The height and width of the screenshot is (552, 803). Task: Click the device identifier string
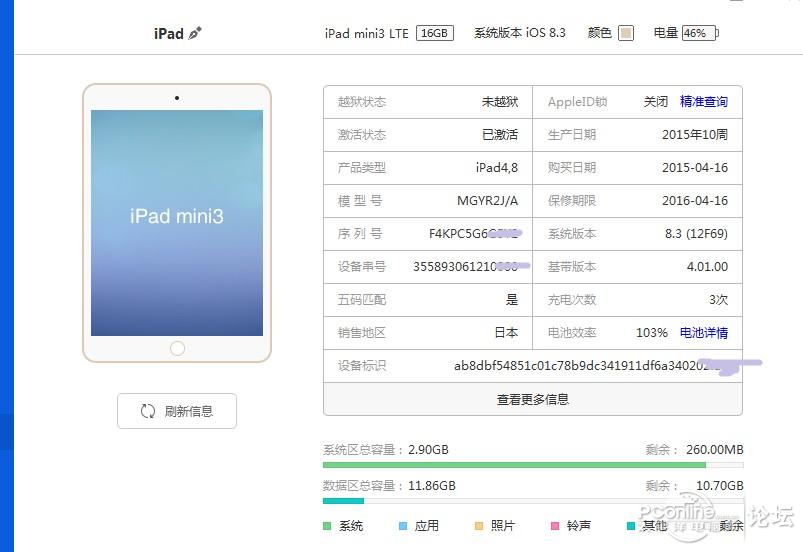[x=589, y=366]
